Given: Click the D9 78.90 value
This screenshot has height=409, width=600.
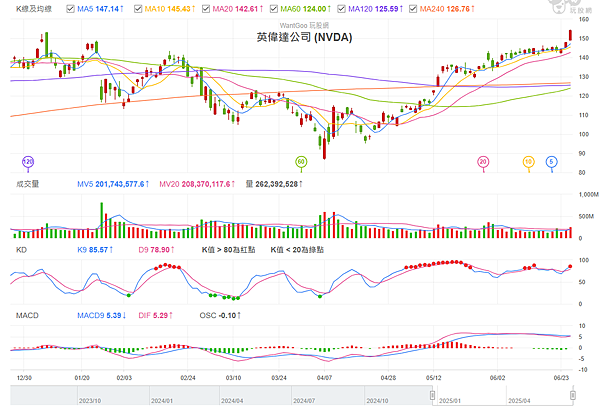Looking at the screenshot, I should pos(157,250).
